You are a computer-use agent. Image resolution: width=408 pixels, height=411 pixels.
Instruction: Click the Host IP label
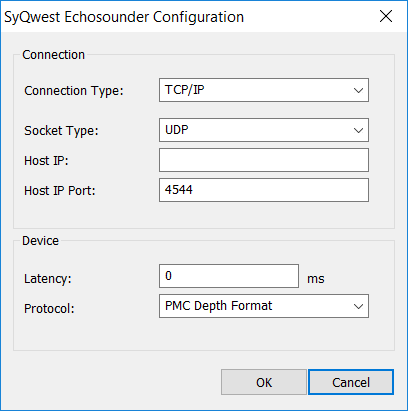click(x=46, y=161)
